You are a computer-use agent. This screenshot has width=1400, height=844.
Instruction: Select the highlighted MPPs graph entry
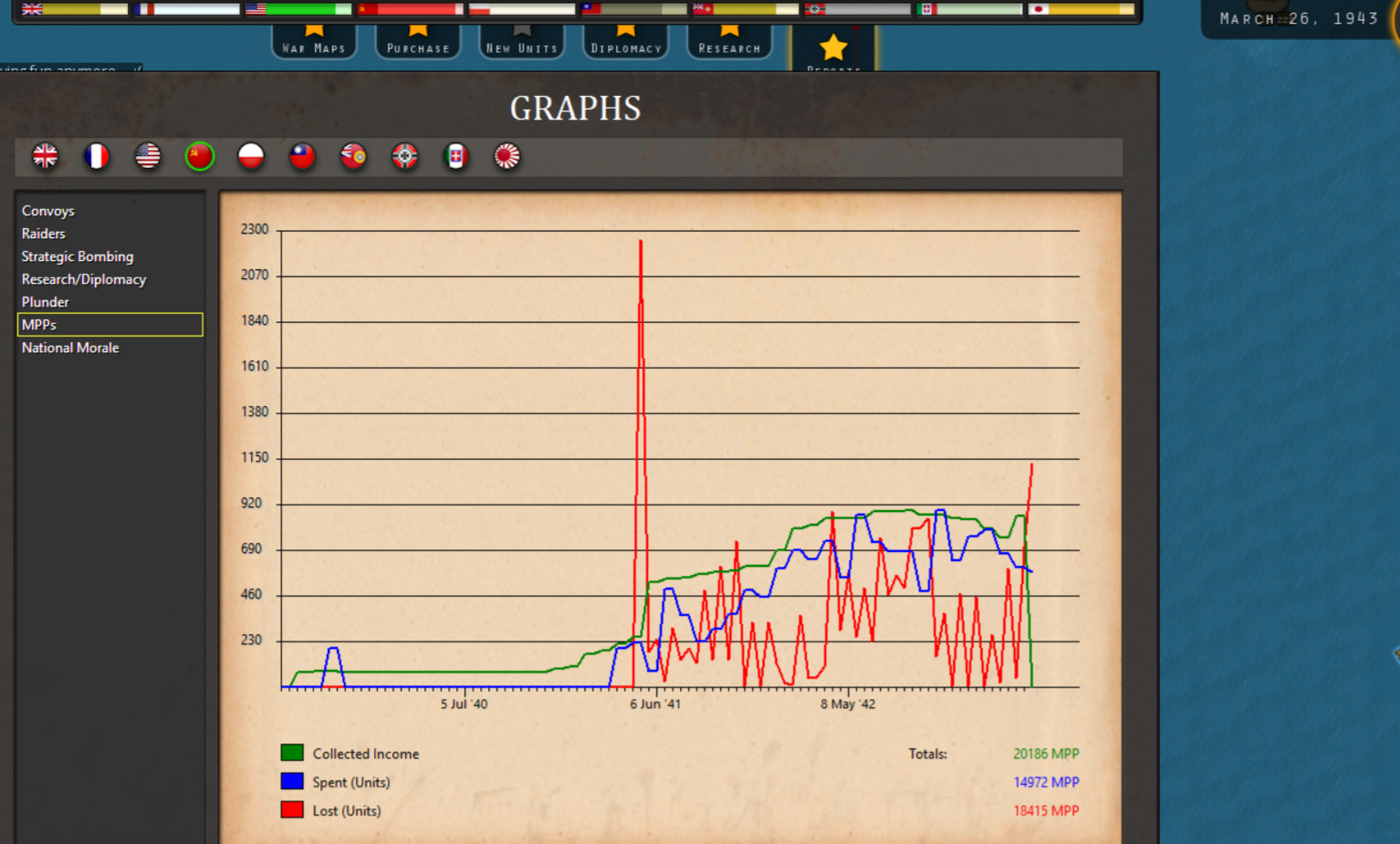[x=110, y=325]
